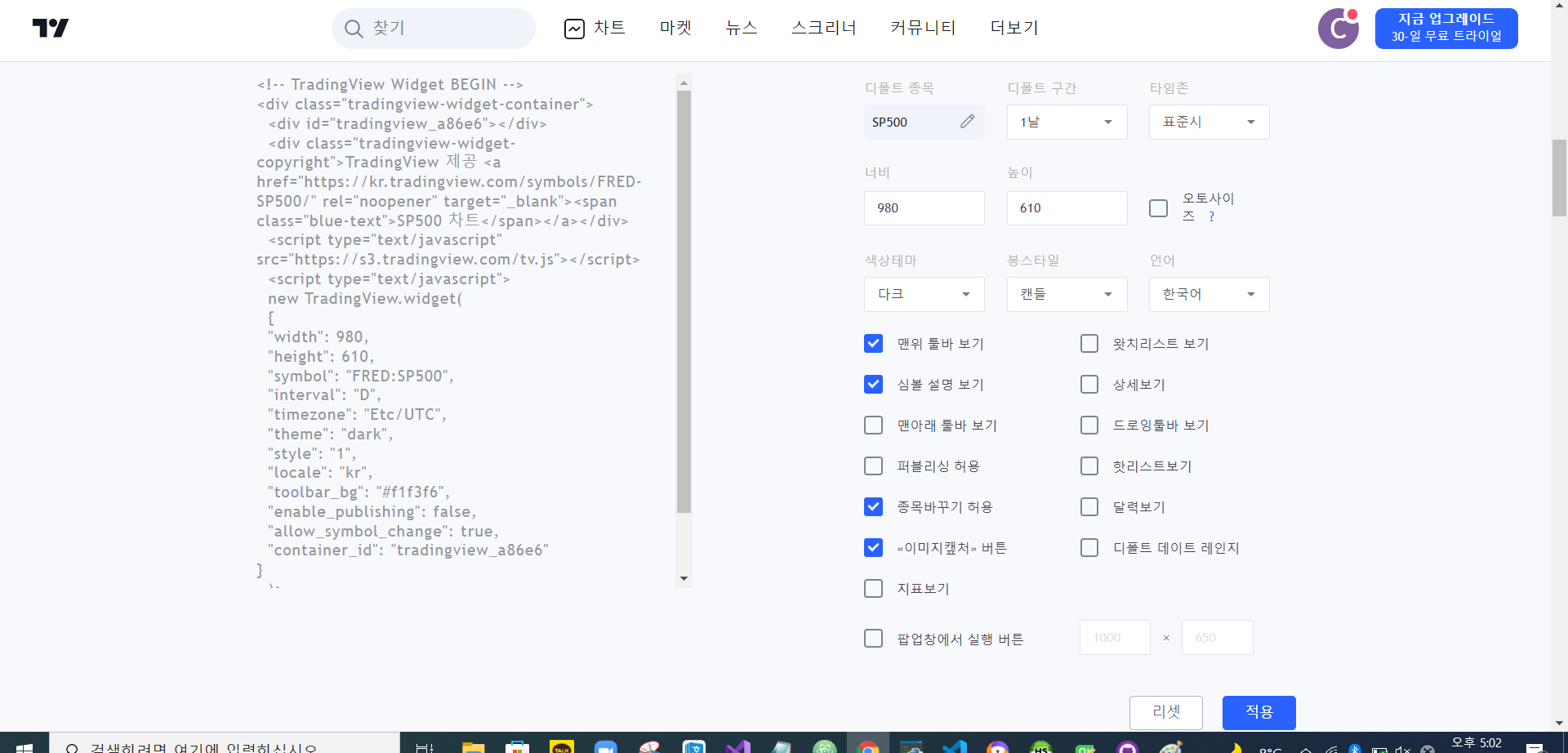Screen dimensions: 1568x753
Task: Open File Explorer from the taskbar
Action: coord(473,746)
